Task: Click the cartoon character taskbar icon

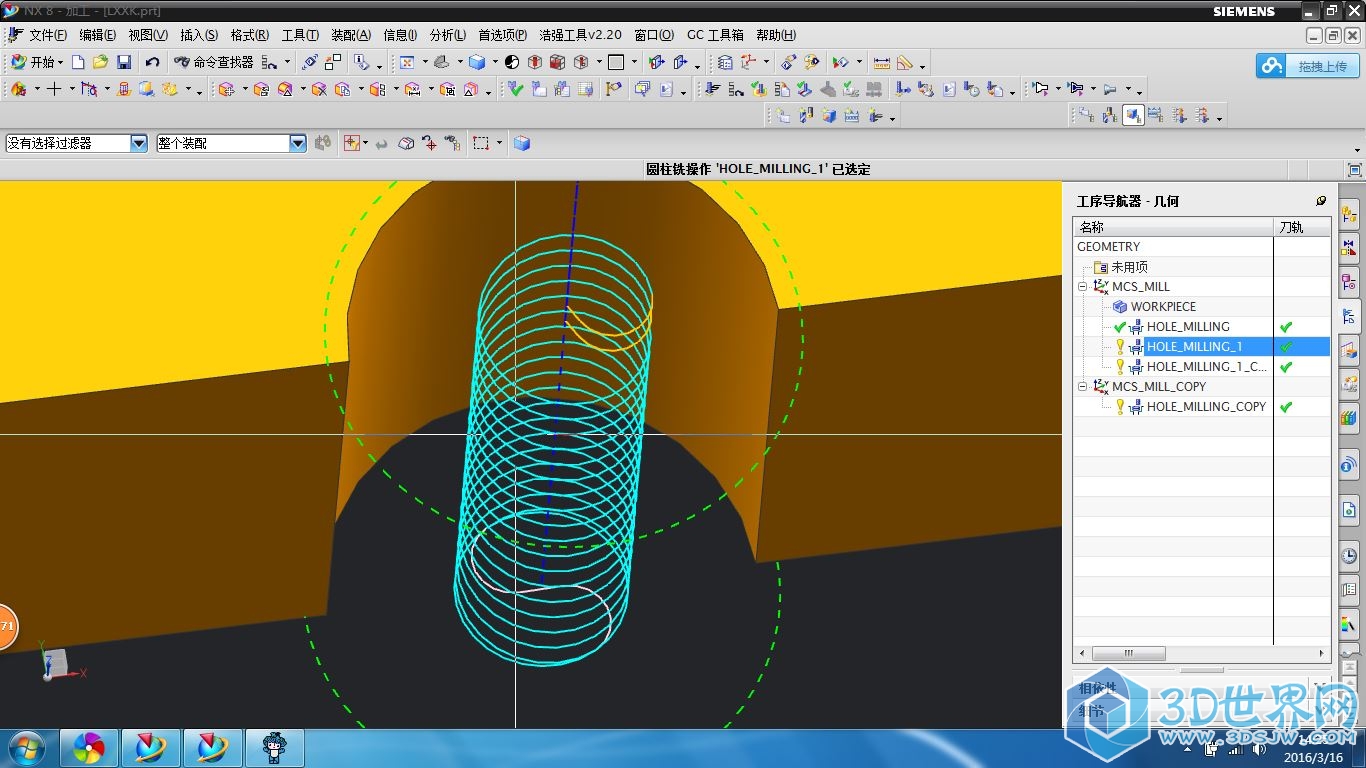Action: pyautogui.click(x=274, y=748)
